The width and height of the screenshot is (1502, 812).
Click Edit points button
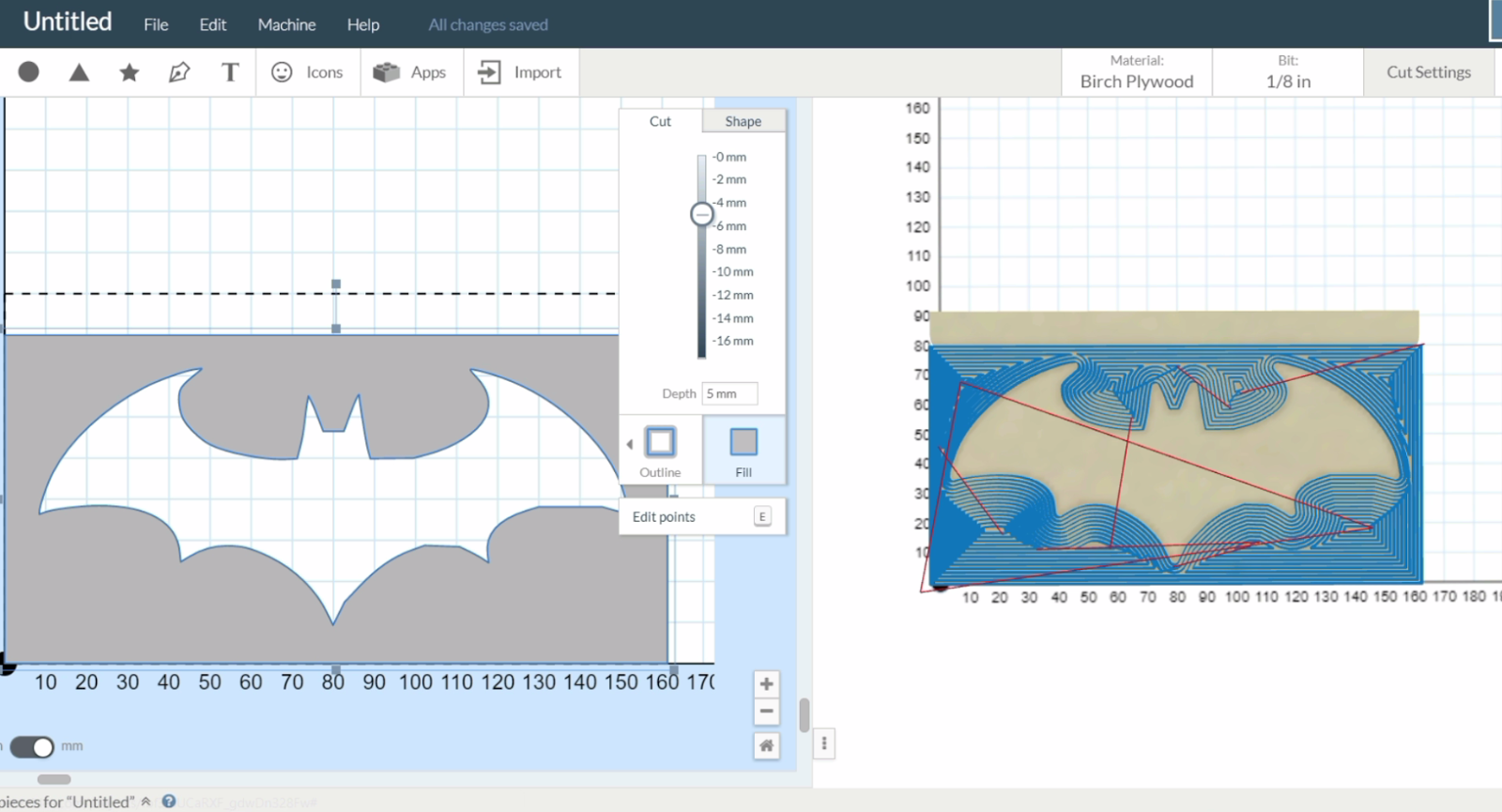click(702, 516)
